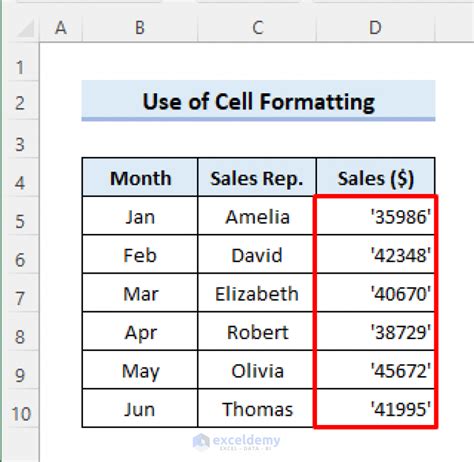Click the sales value '35986'
This screenshot has height=462, width=474.
click(x=376, y=216)
